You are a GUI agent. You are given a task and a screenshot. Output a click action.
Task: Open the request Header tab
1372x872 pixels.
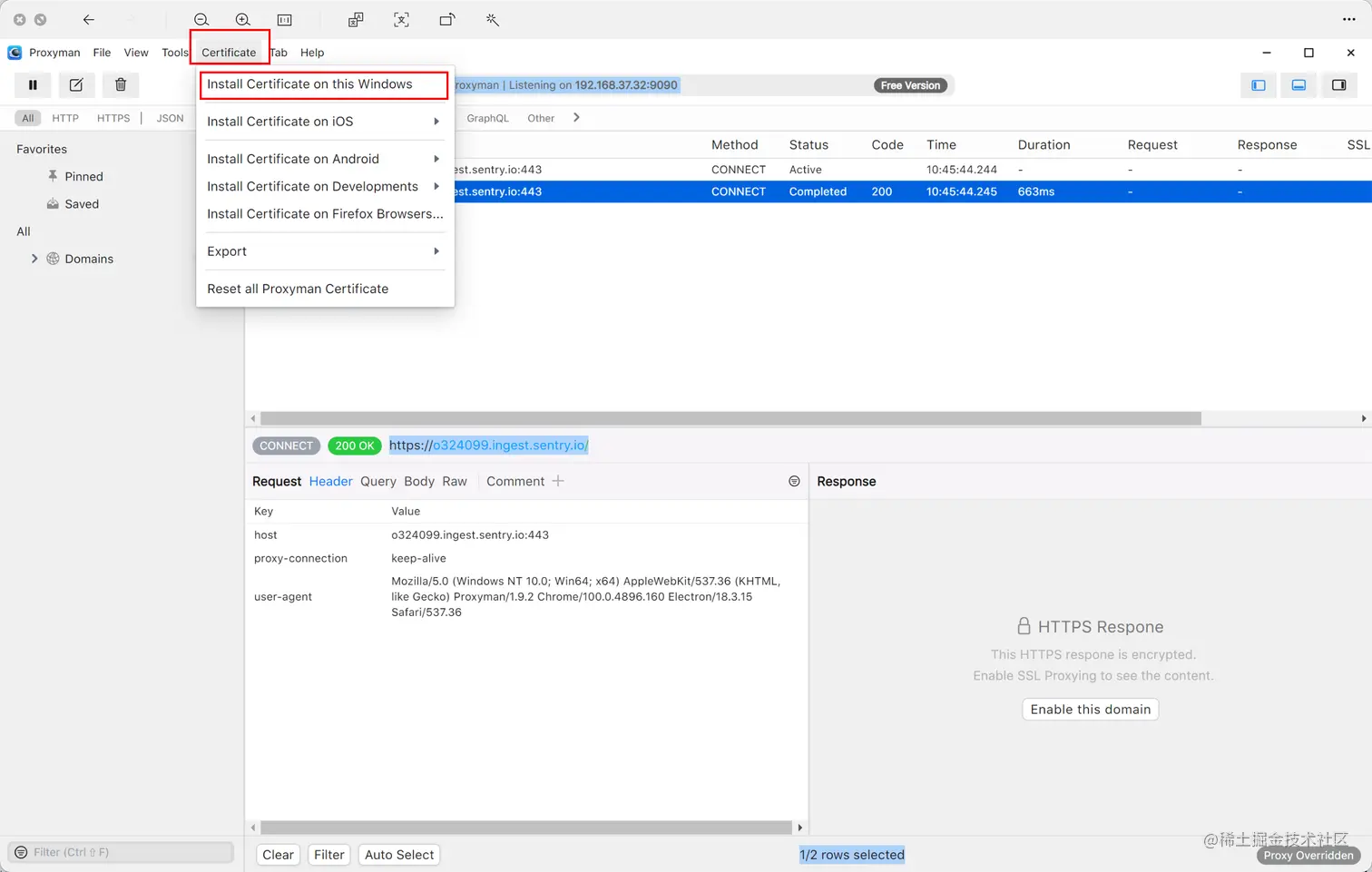[330, 482]
